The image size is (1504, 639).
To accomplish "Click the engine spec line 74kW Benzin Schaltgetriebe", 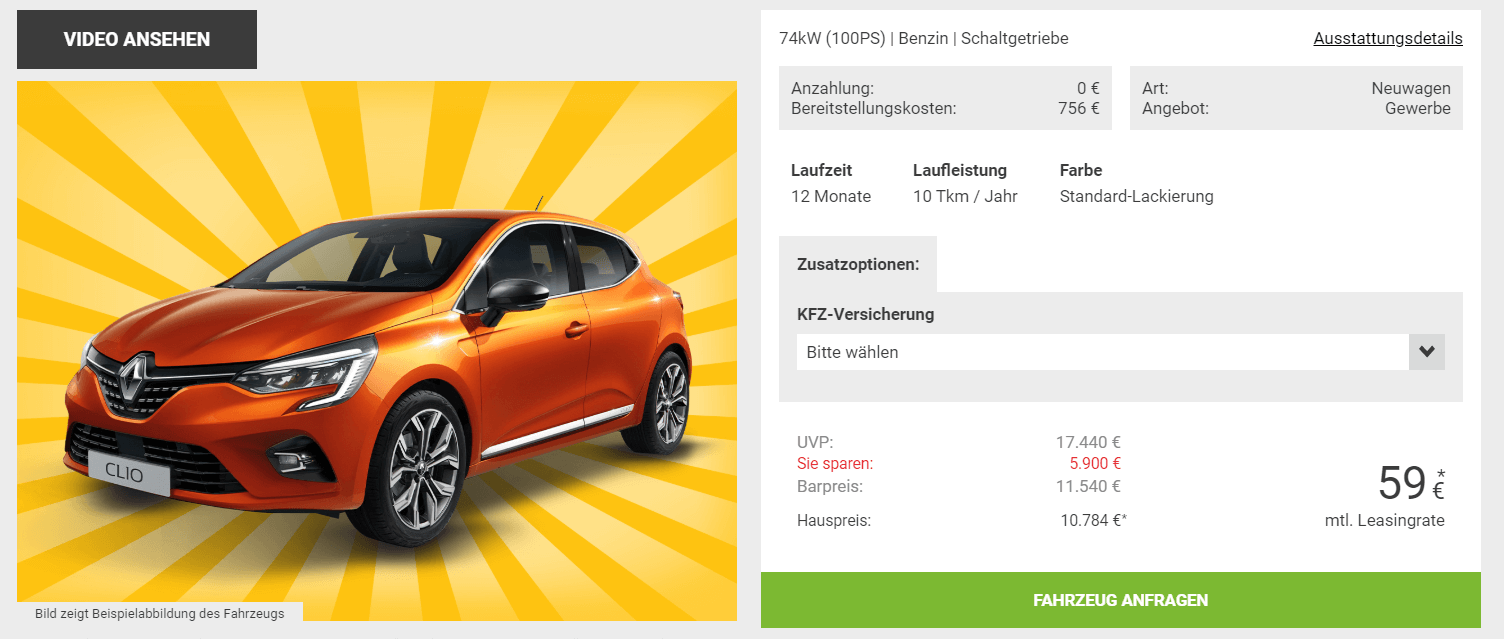I will pos(924,39).
